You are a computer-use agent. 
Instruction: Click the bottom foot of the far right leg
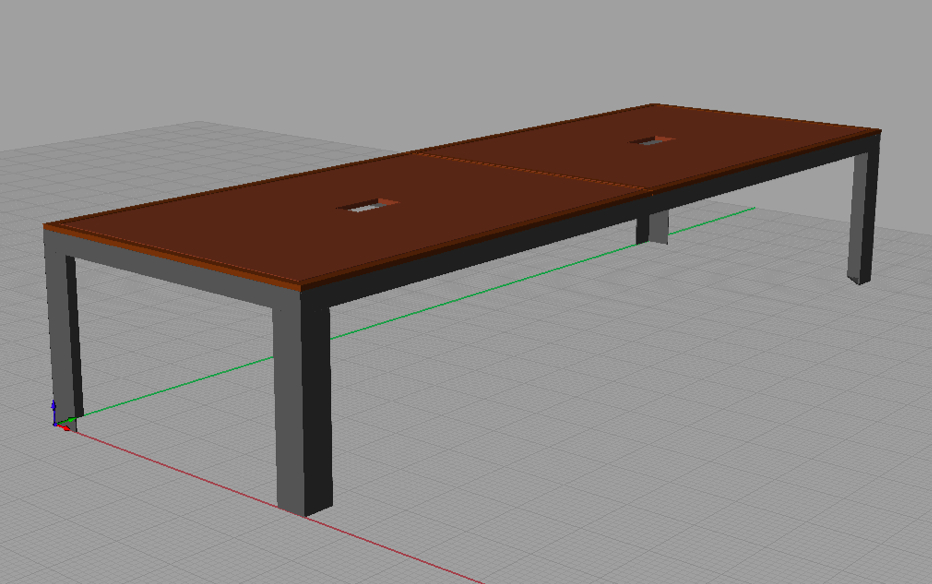(x=860, y=277)
